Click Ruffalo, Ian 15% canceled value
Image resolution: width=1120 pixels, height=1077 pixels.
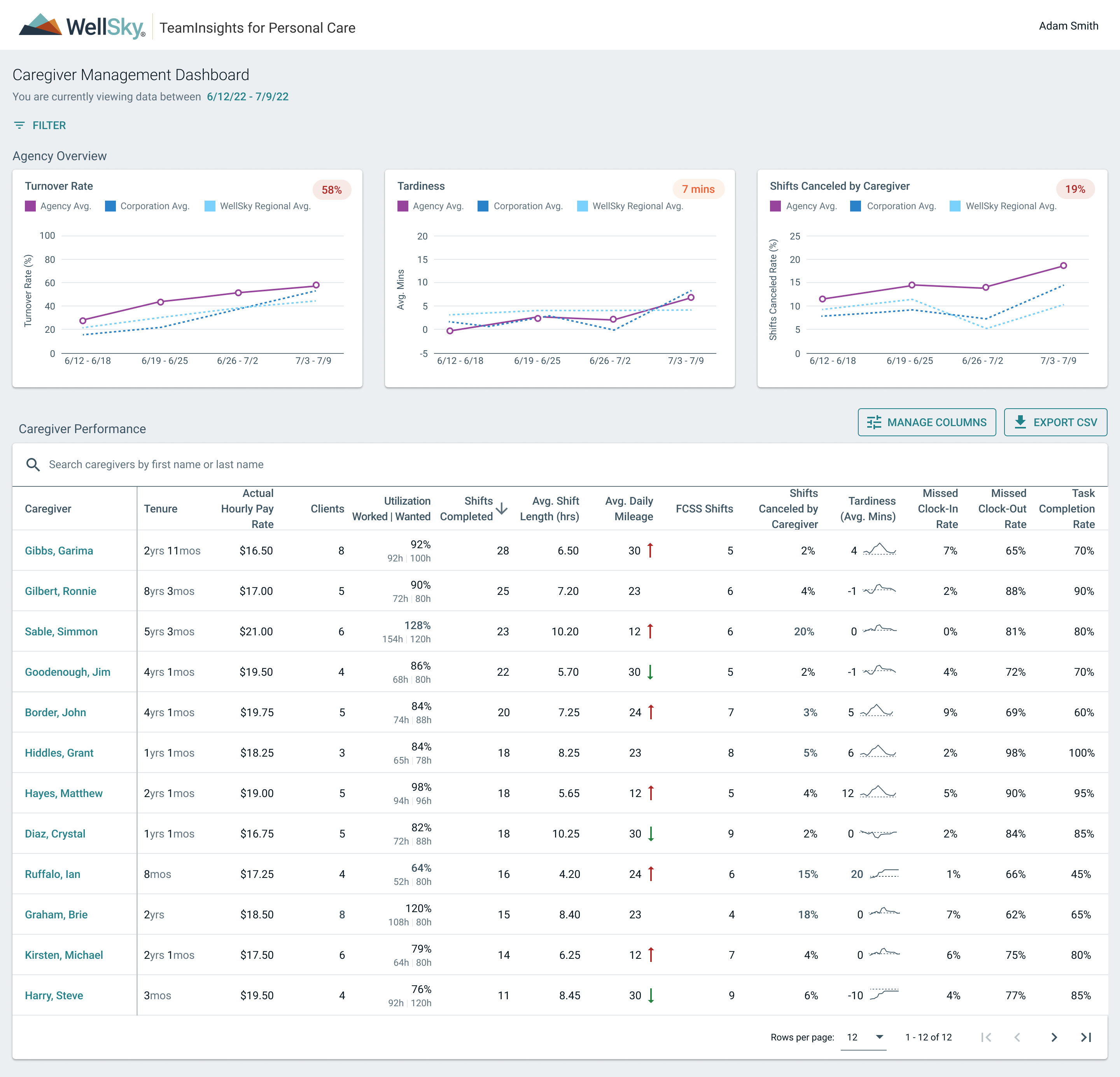point(808,874)
